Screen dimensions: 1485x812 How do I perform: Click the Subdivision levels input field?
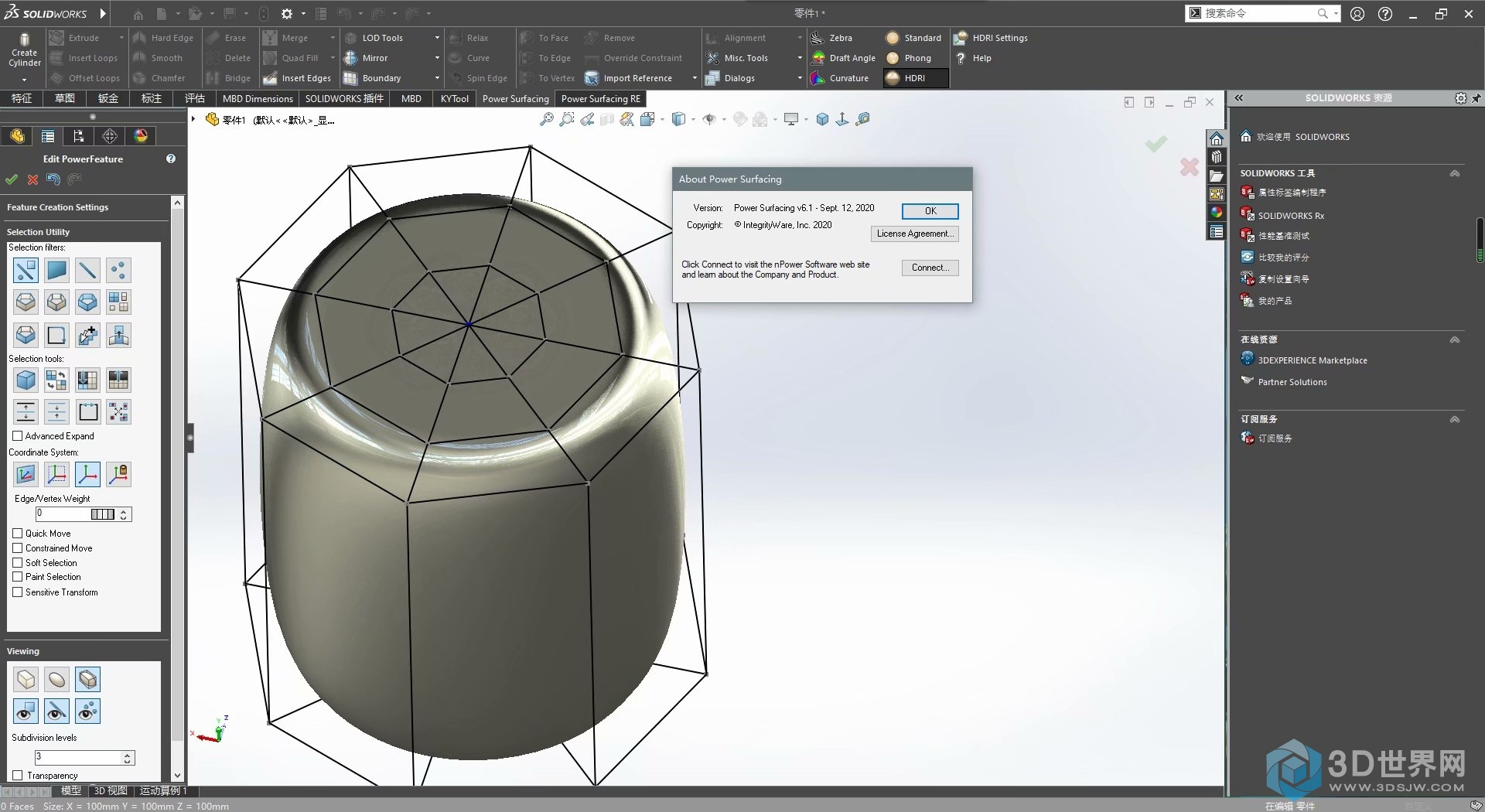pyautogui.click(x=78, y=757)
